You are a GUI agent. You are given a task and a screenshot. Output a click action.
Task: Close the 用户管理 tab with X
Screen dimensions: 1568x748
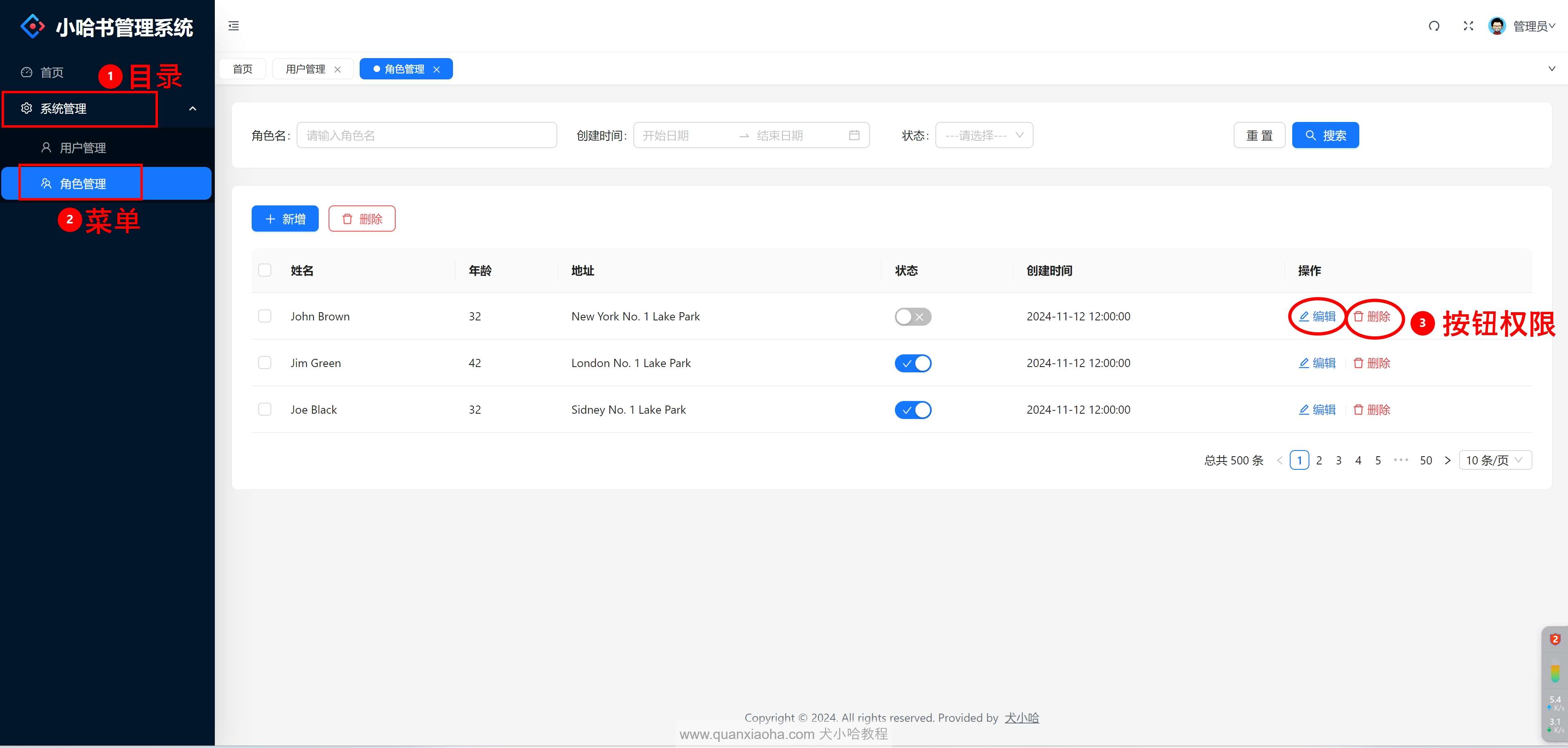click(x=337, y=70)
